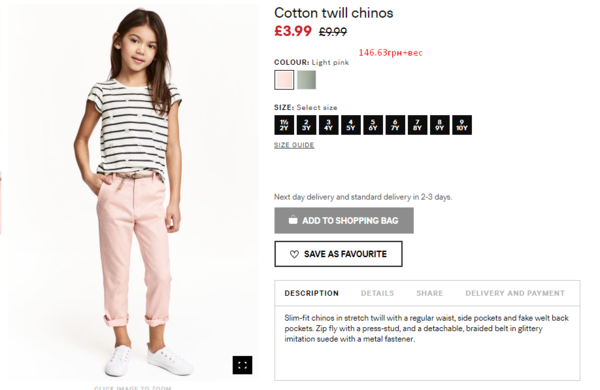Switch to the Details tab
This screenshot has height=390, width=600.
377,293
